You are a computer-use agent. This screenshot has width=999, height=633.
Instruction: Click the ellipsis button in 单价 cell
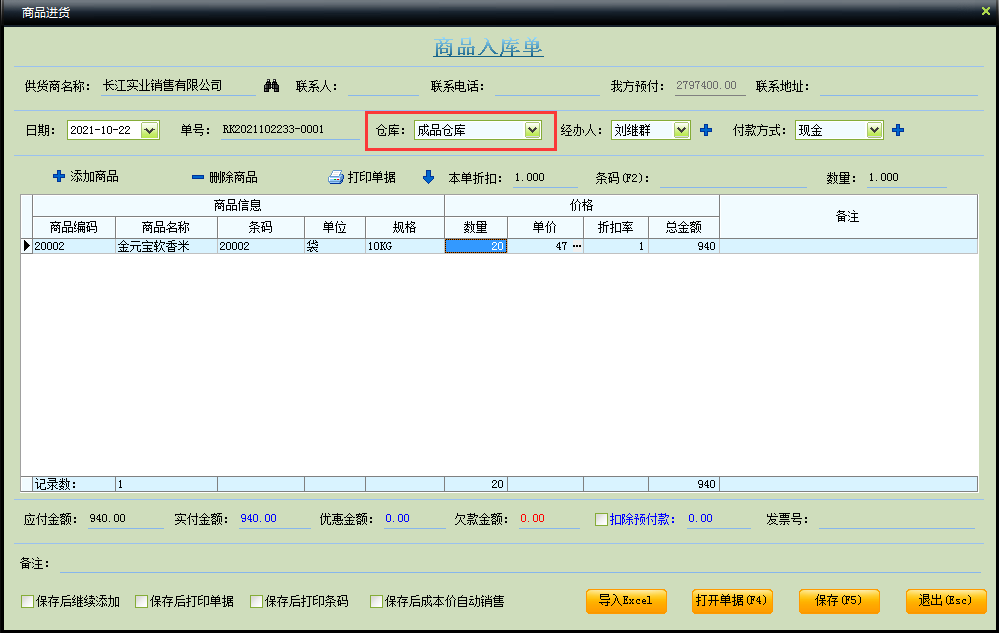(577, 246)
